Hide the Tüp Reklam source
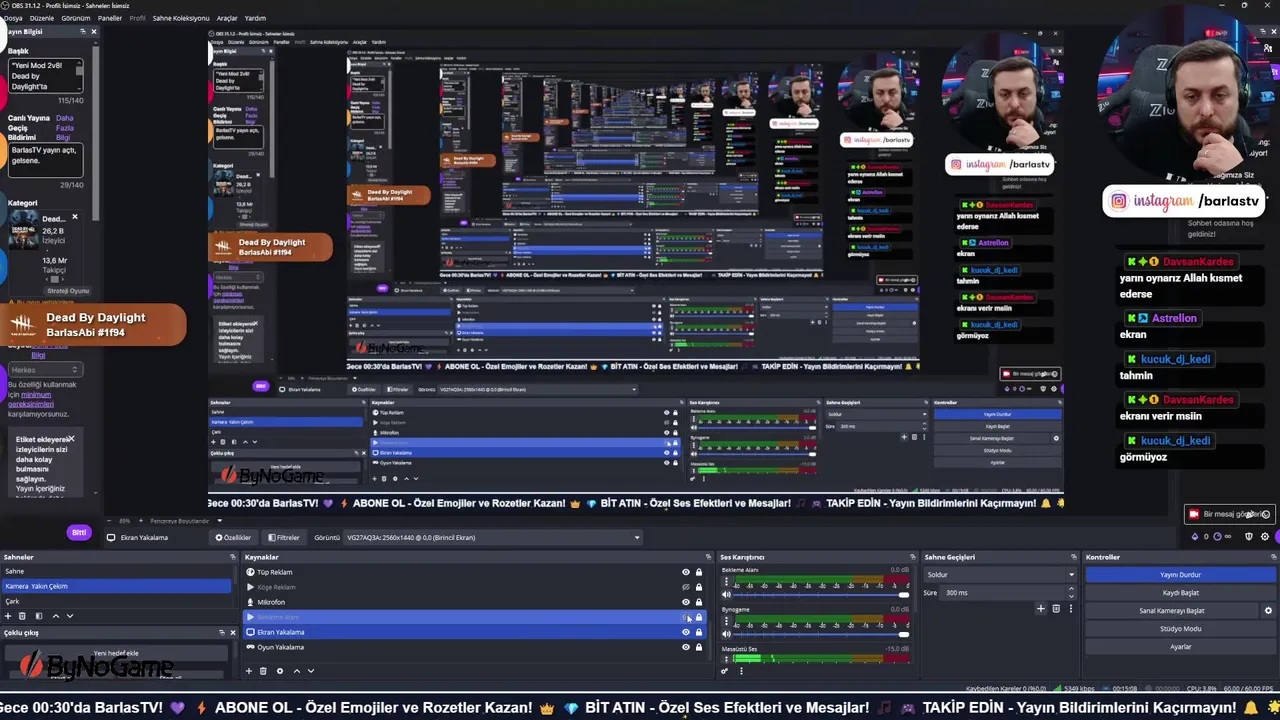 [686, 572]
